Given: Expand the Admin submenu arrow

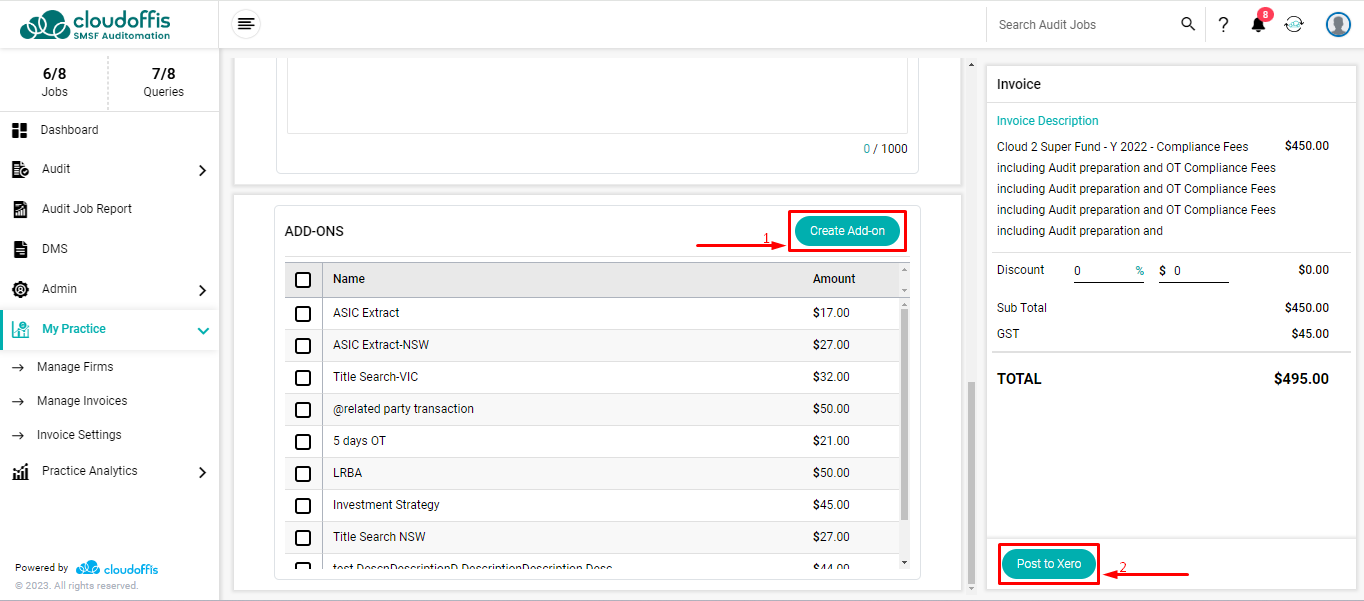Looking at the screenshot, I should [202, 290].
